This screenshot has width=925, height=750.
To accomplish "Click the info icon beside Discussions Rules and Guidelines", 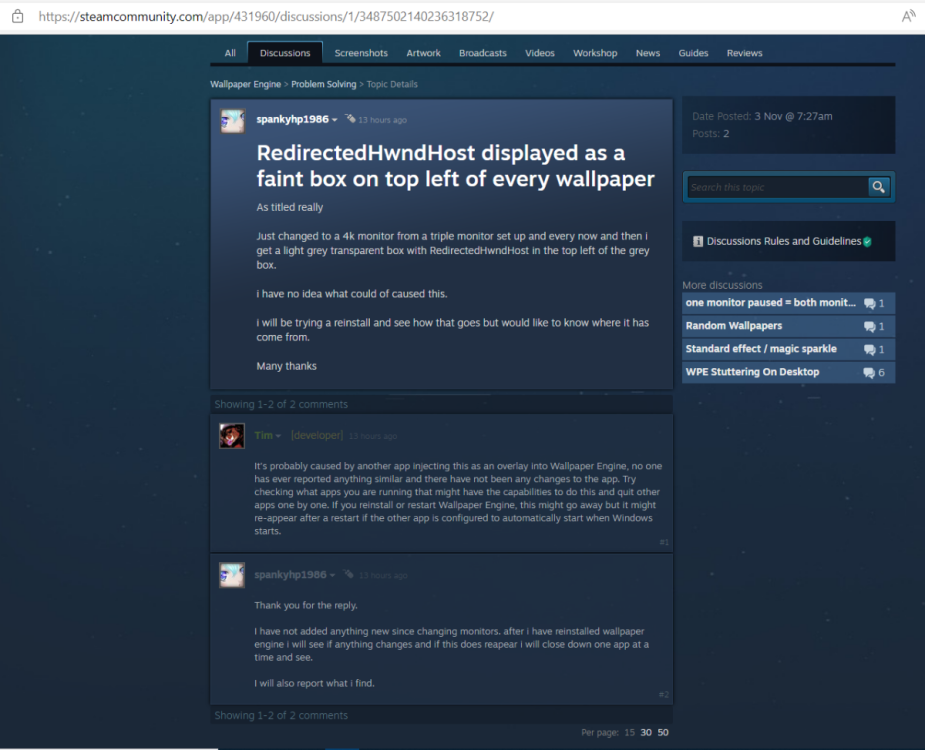I will [697, 241].
